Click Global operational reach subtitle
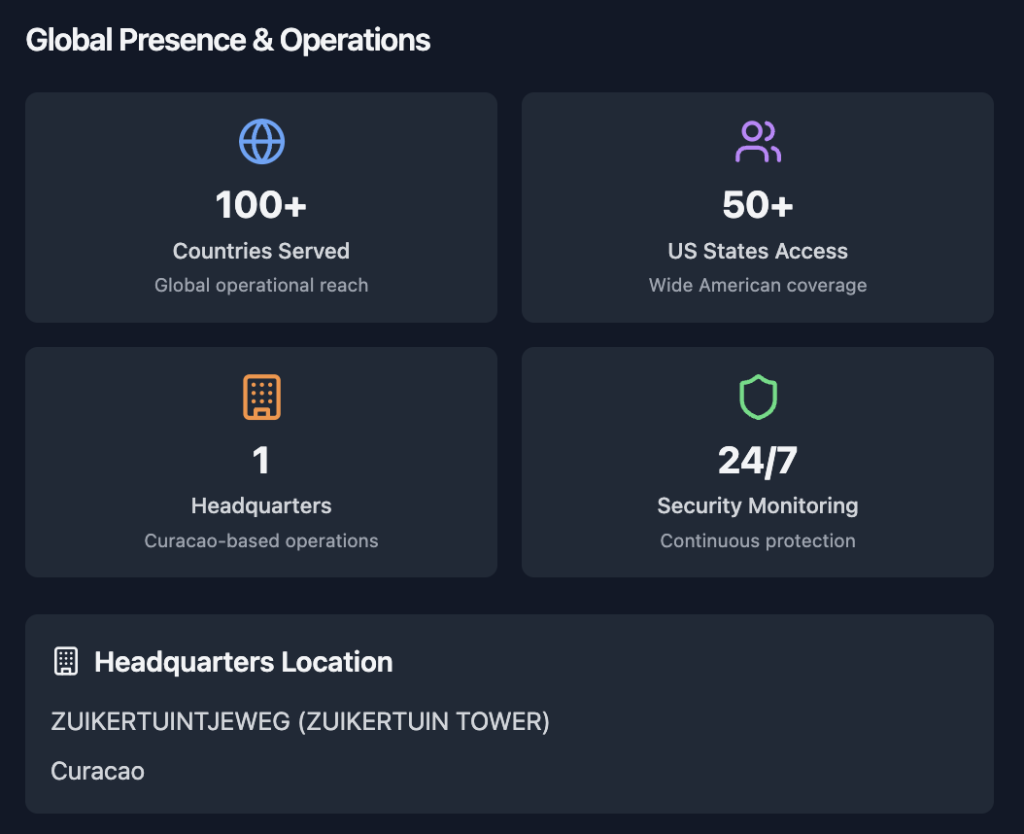 pyautogui.click(x=261, y=286)
